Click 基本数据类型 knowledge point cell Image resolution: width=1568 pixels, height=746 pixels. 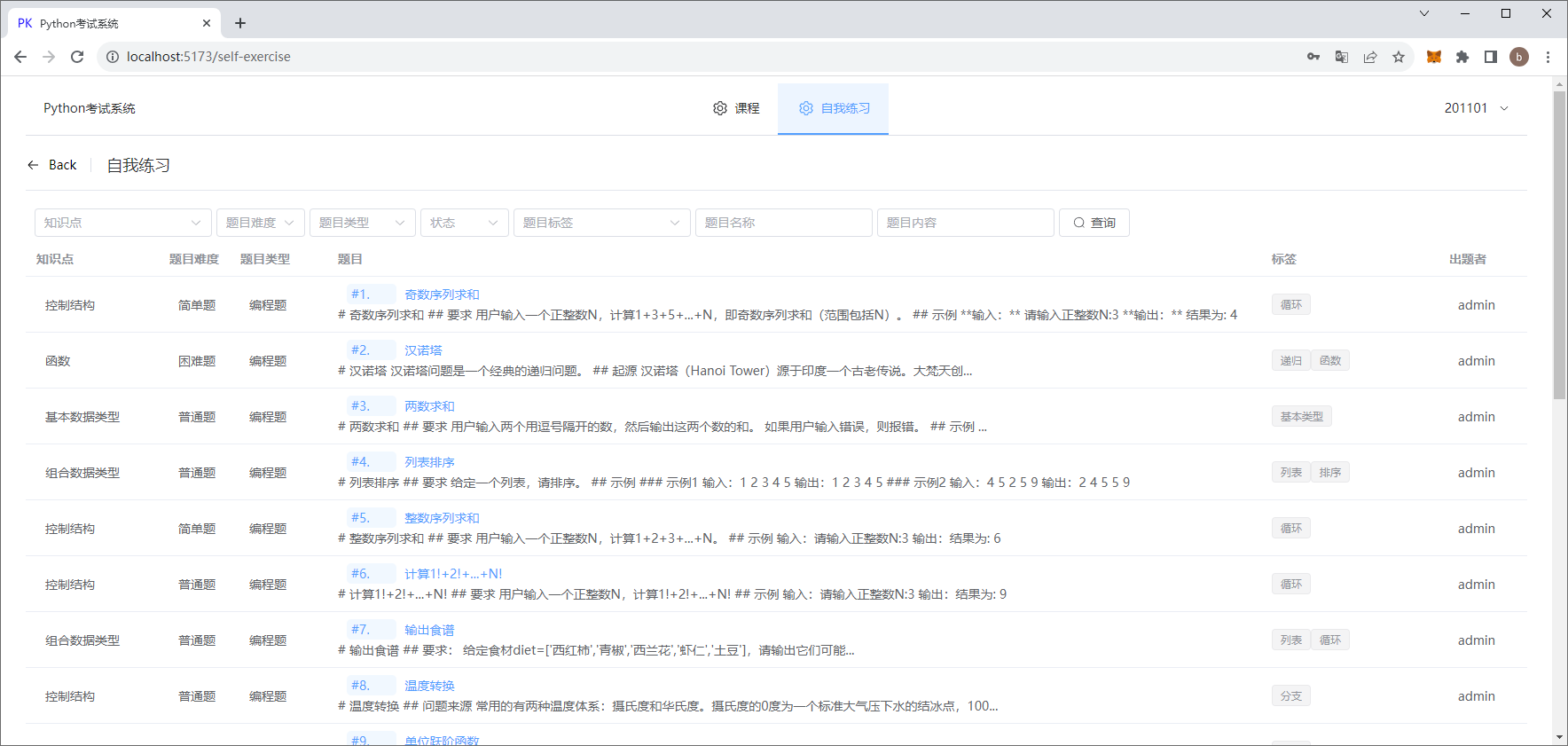point(82,417)
